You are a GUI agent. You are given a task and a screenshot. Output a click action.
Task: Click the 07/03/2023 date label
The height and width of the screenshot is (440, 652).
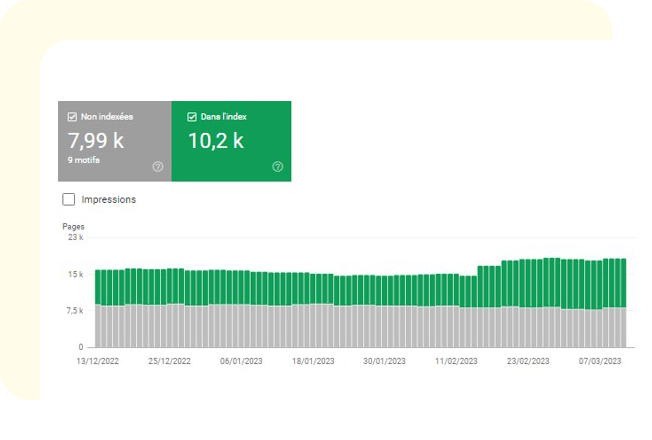tap(599, 361)
